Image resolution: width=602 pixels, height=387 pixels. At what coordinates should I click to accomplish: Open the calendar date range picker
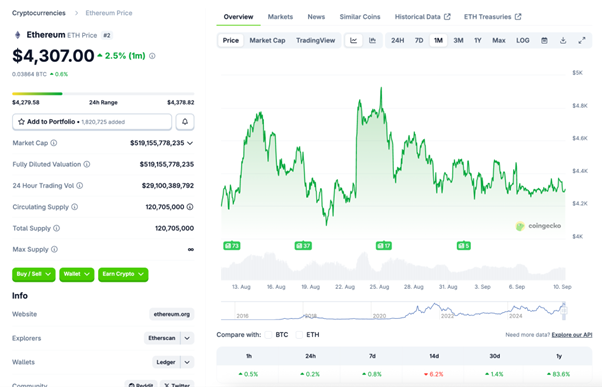tap(544, 40)
